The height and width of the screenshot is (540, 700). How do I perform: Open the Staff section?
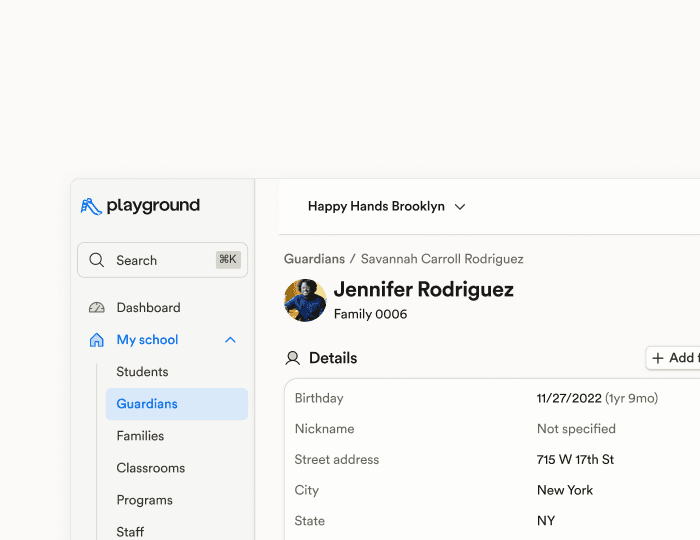(130, 532)
